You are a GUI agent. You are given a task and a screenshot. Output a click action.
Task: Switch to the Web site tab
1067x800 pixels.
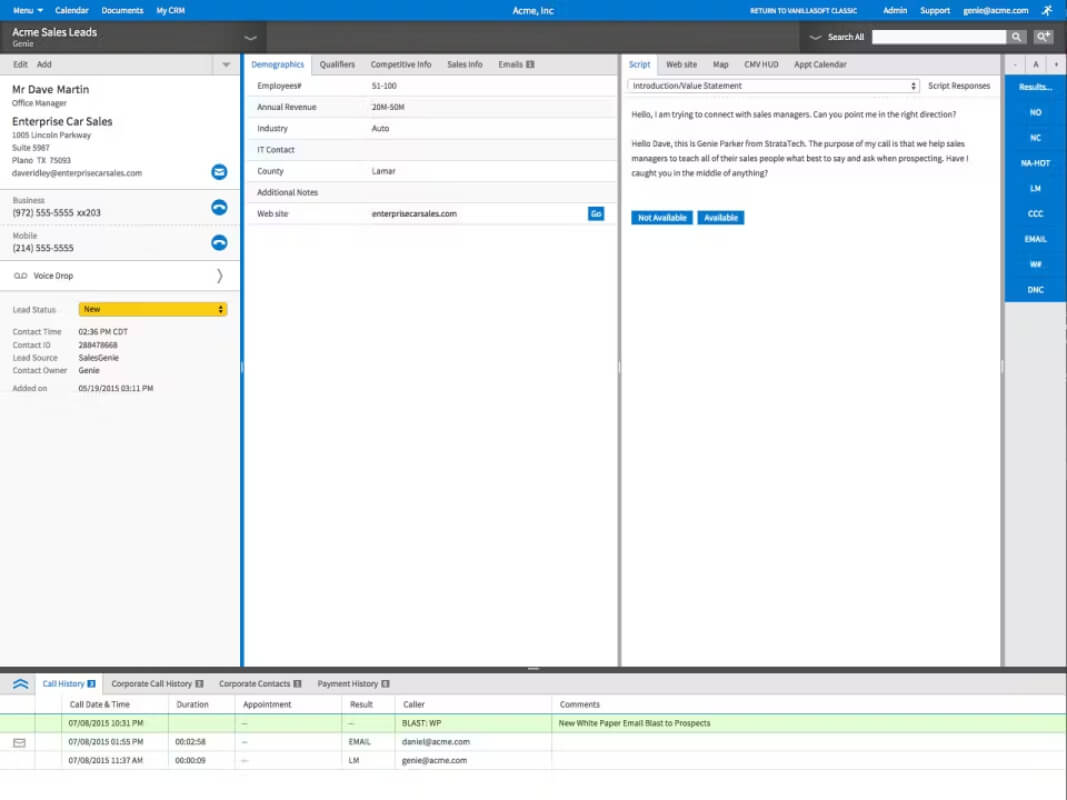[x=681, y=65]
